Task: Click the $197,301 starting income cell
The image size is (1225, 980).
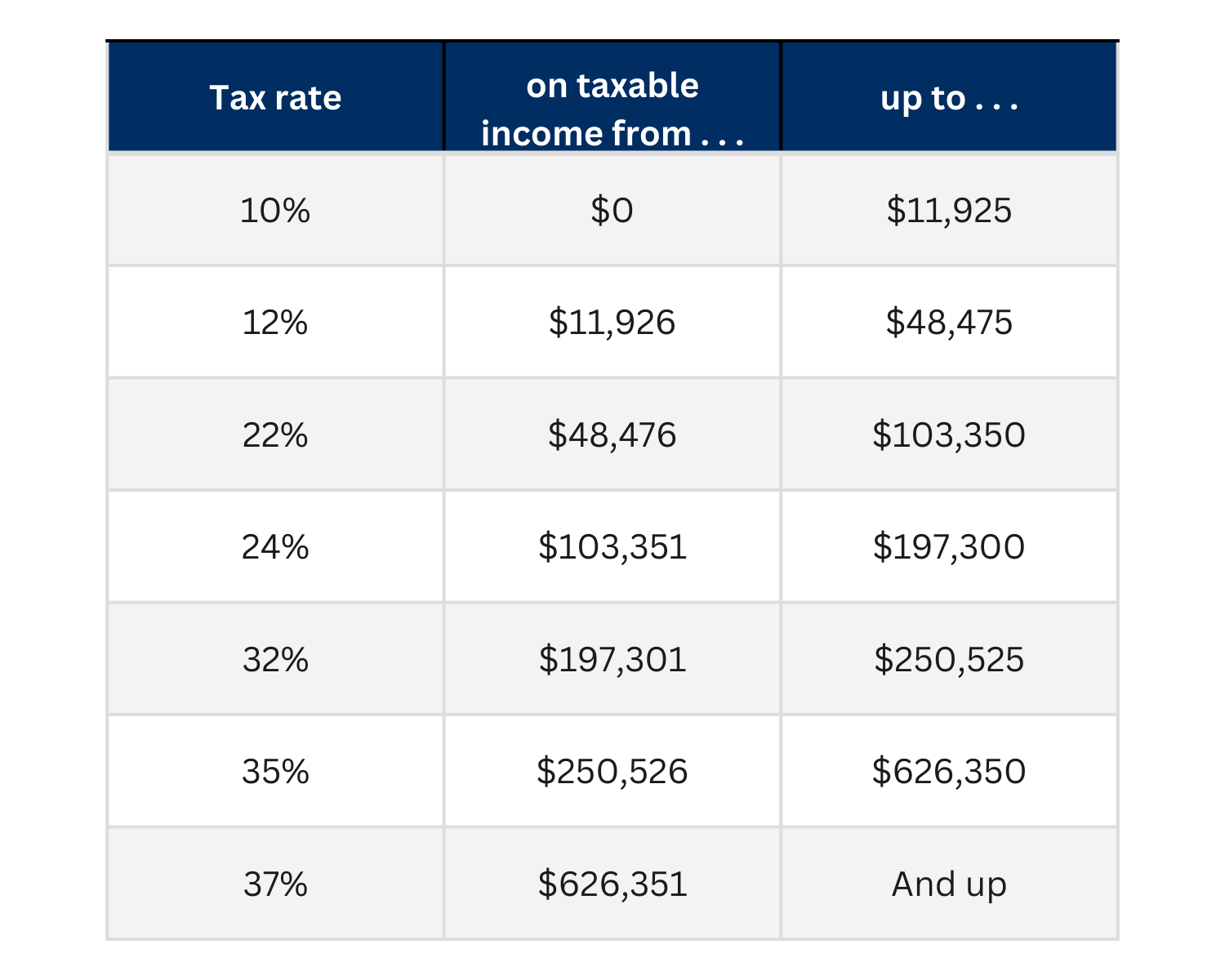Action: (612, 659)
